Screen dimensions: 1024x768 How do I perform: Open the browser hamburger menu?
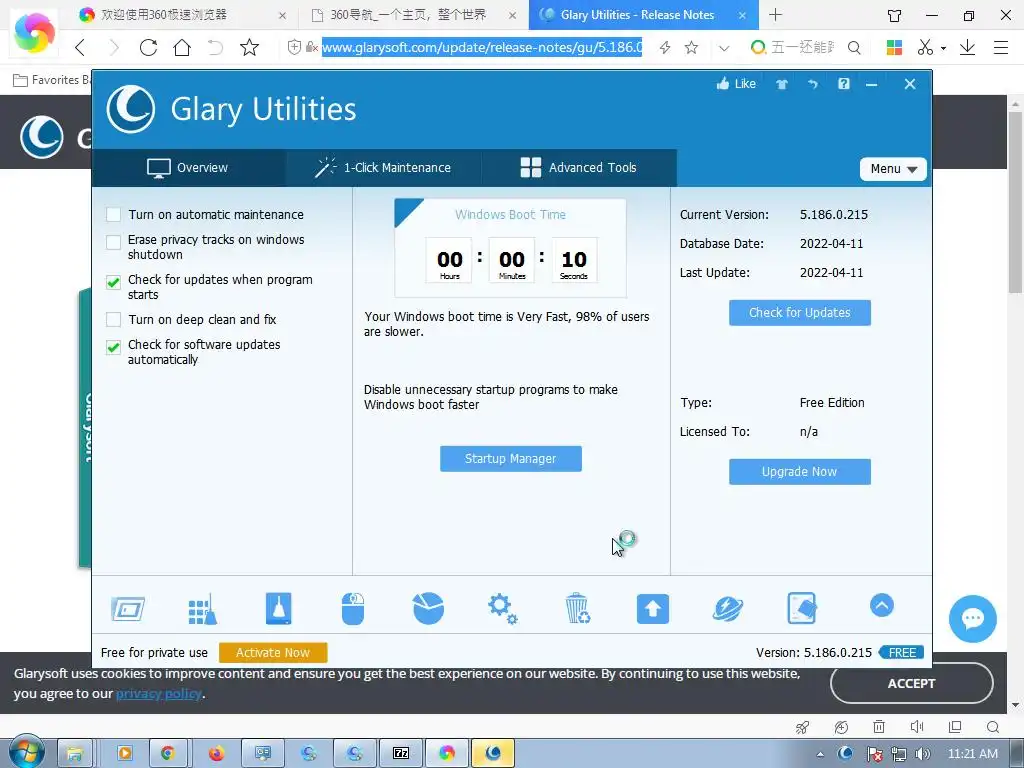click(1000, 47)
